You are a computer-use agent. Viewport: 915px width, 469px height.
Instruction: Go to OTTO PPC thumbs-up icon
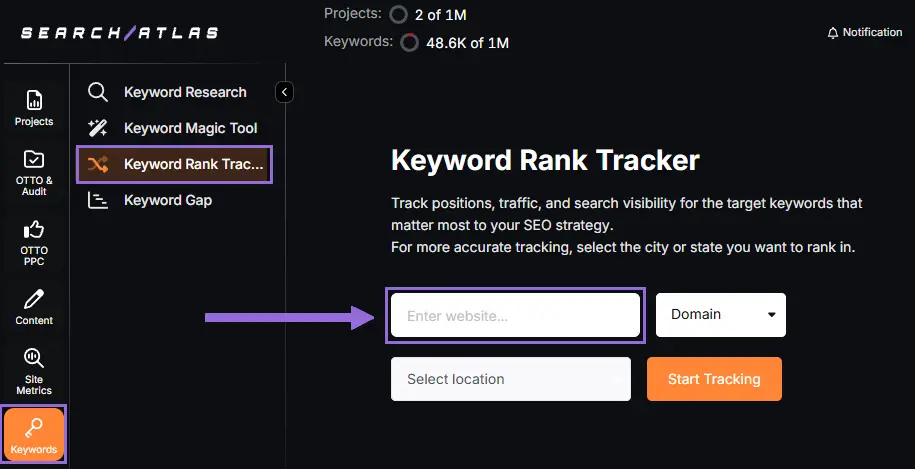click(34, 230)
